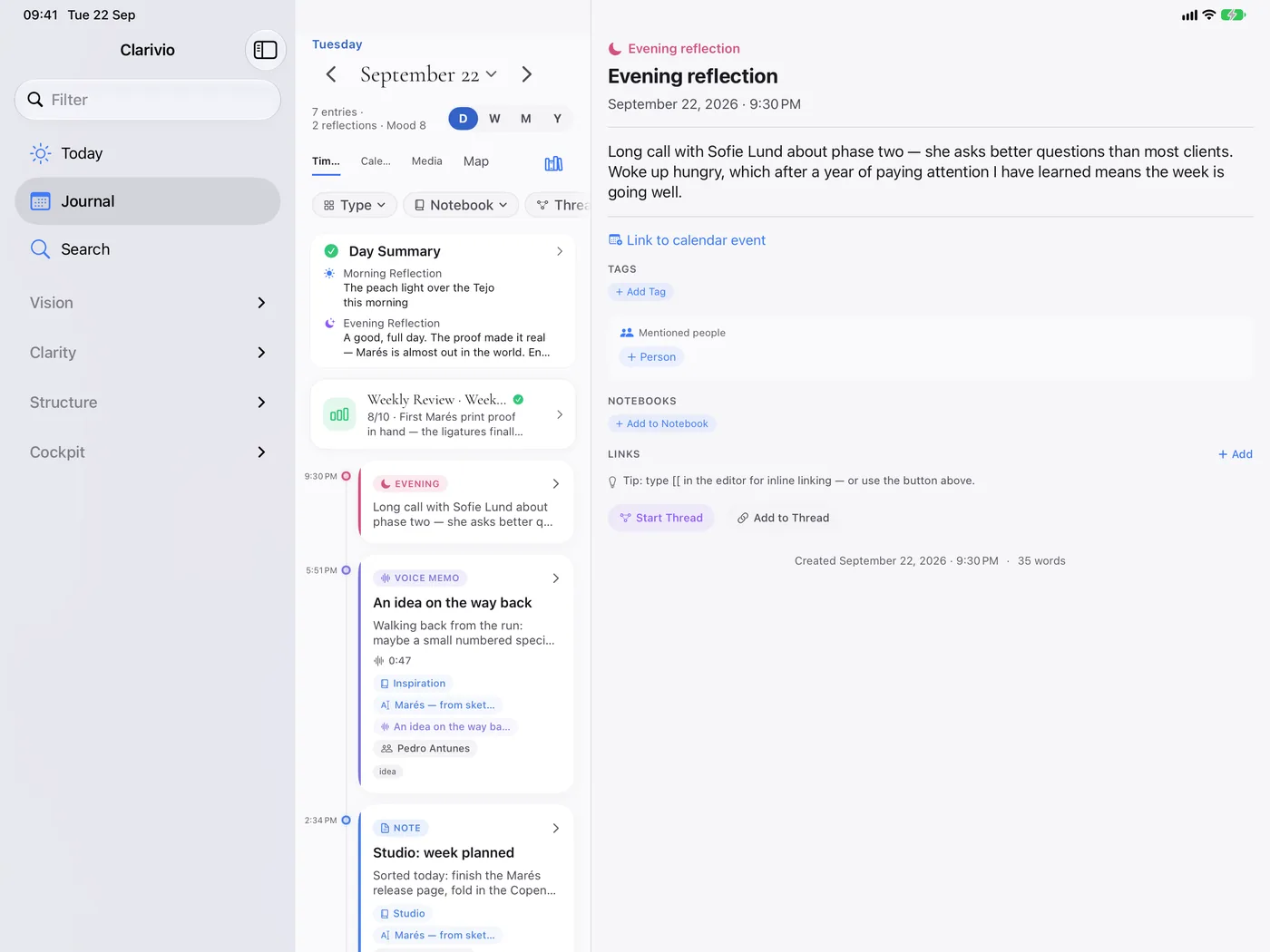Open the Calendar tab

click(x=376, y=161)
